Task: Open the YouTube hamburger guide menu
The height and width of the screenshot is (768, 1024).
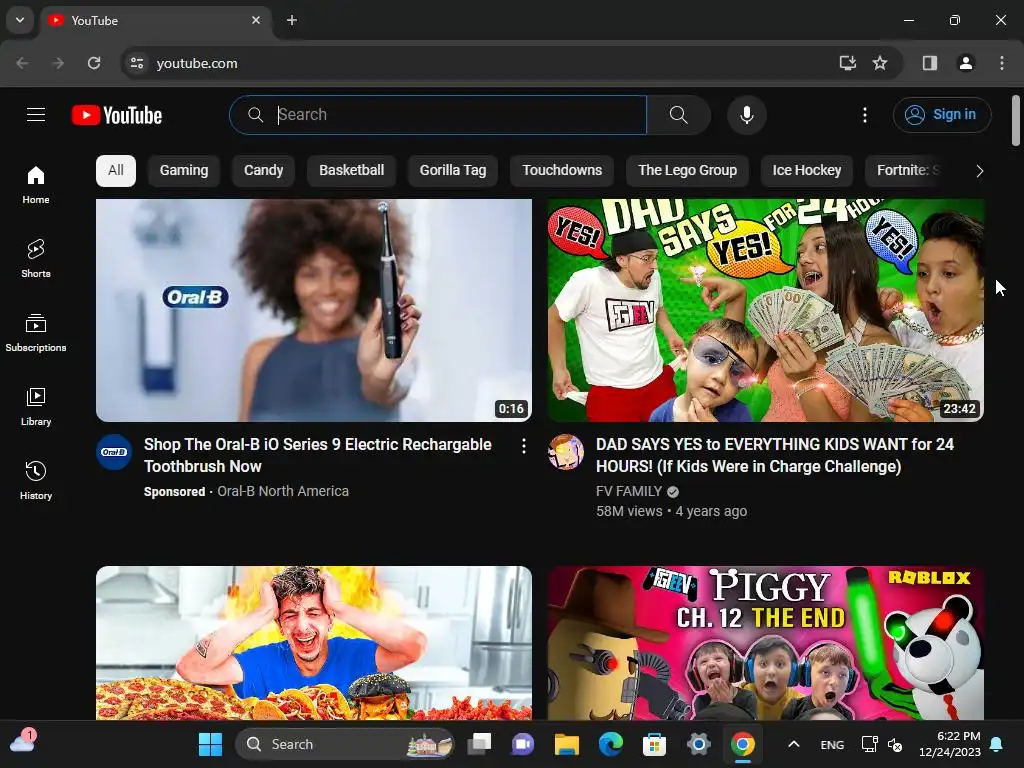Action: click(36, 115)
